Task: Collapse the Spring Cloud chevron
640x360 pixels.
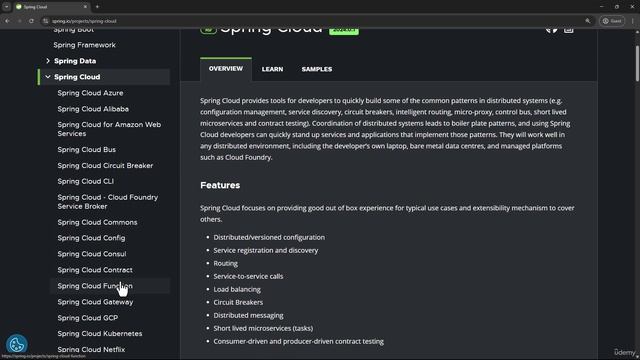Action: pos(48,77)
